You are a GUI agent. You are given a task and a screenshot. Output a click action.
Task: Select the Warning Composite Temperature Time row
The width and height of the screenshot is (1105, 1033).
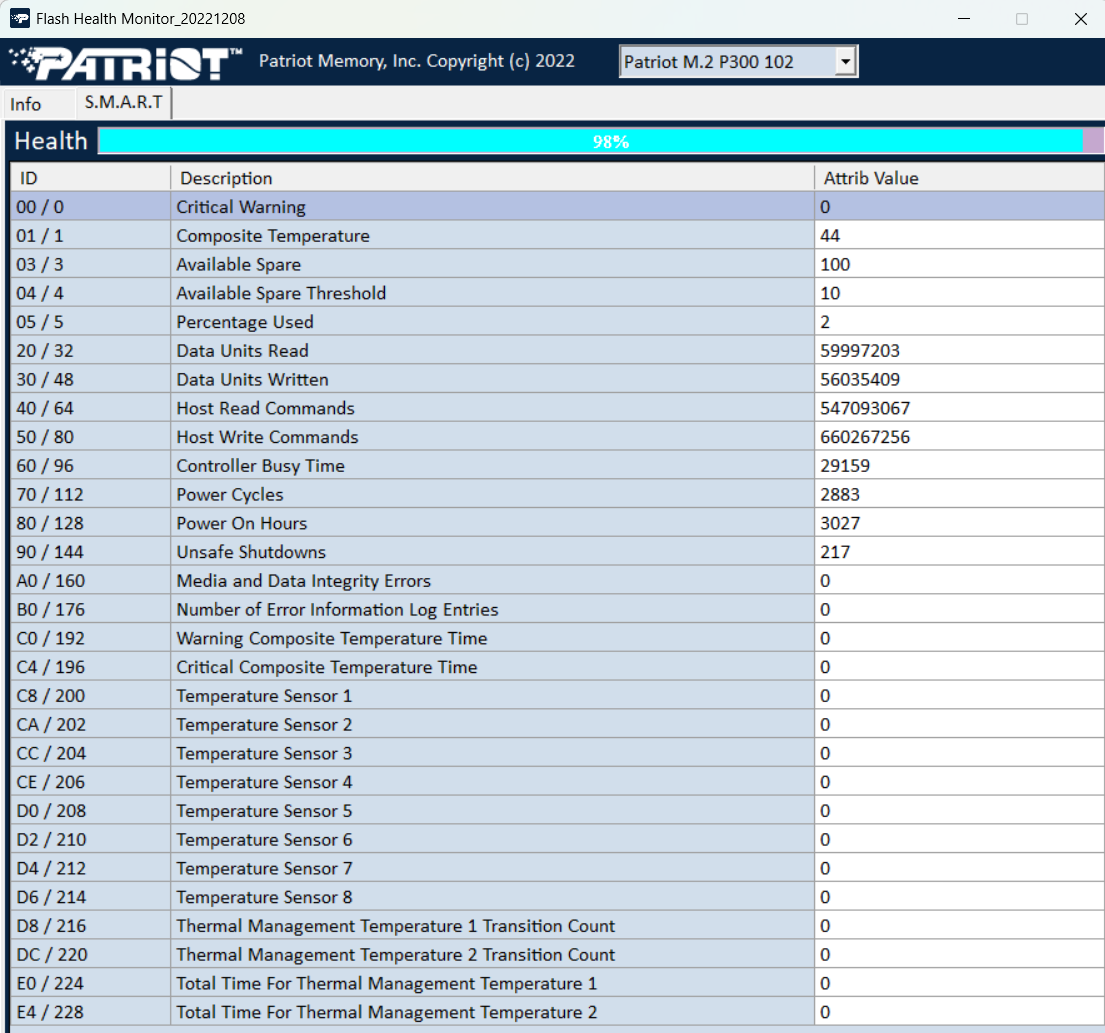click(557, 638)
